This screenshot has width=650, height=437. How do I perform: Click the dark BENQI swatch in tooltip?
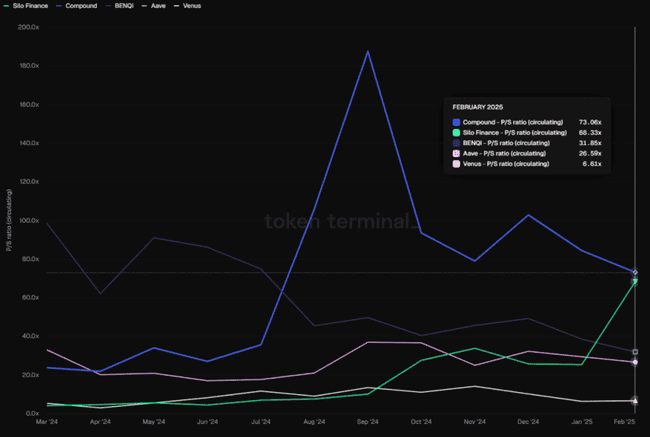457,143
